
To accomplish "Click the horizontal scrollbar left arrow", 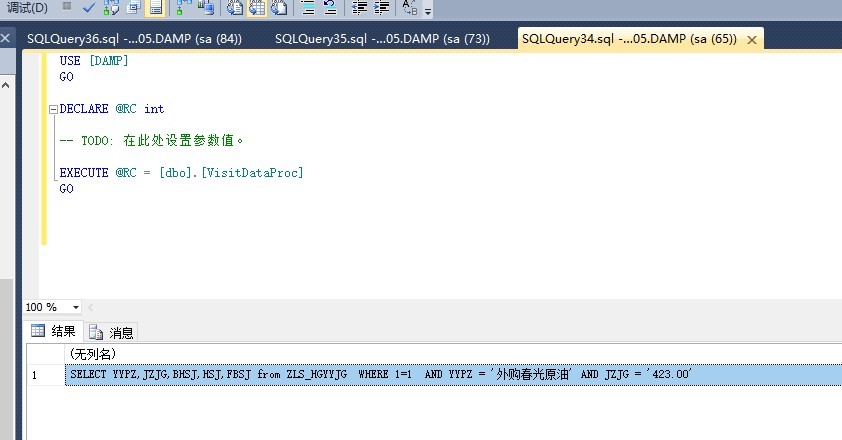I will [x=90, y=307].
